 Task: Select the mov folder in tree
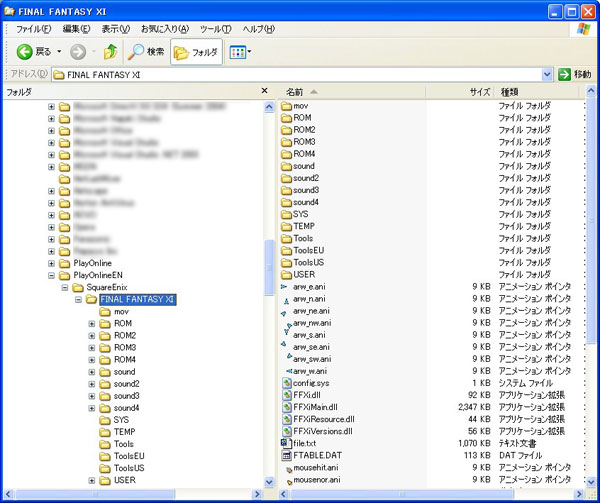121,312
